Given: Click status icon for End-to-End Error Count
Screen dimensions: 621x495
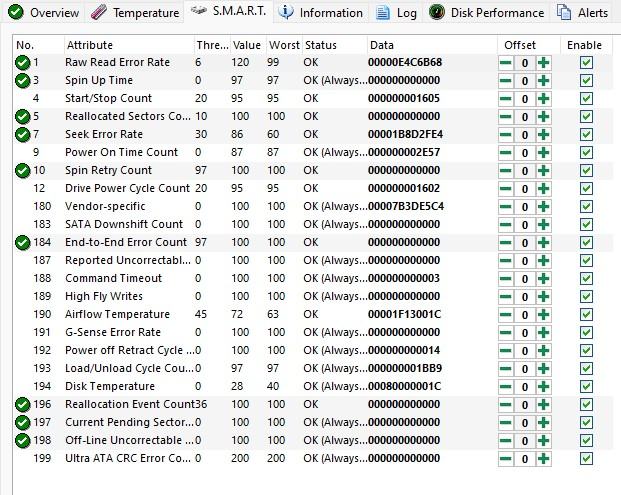Looking at the screenshot, I should (23, 242).
